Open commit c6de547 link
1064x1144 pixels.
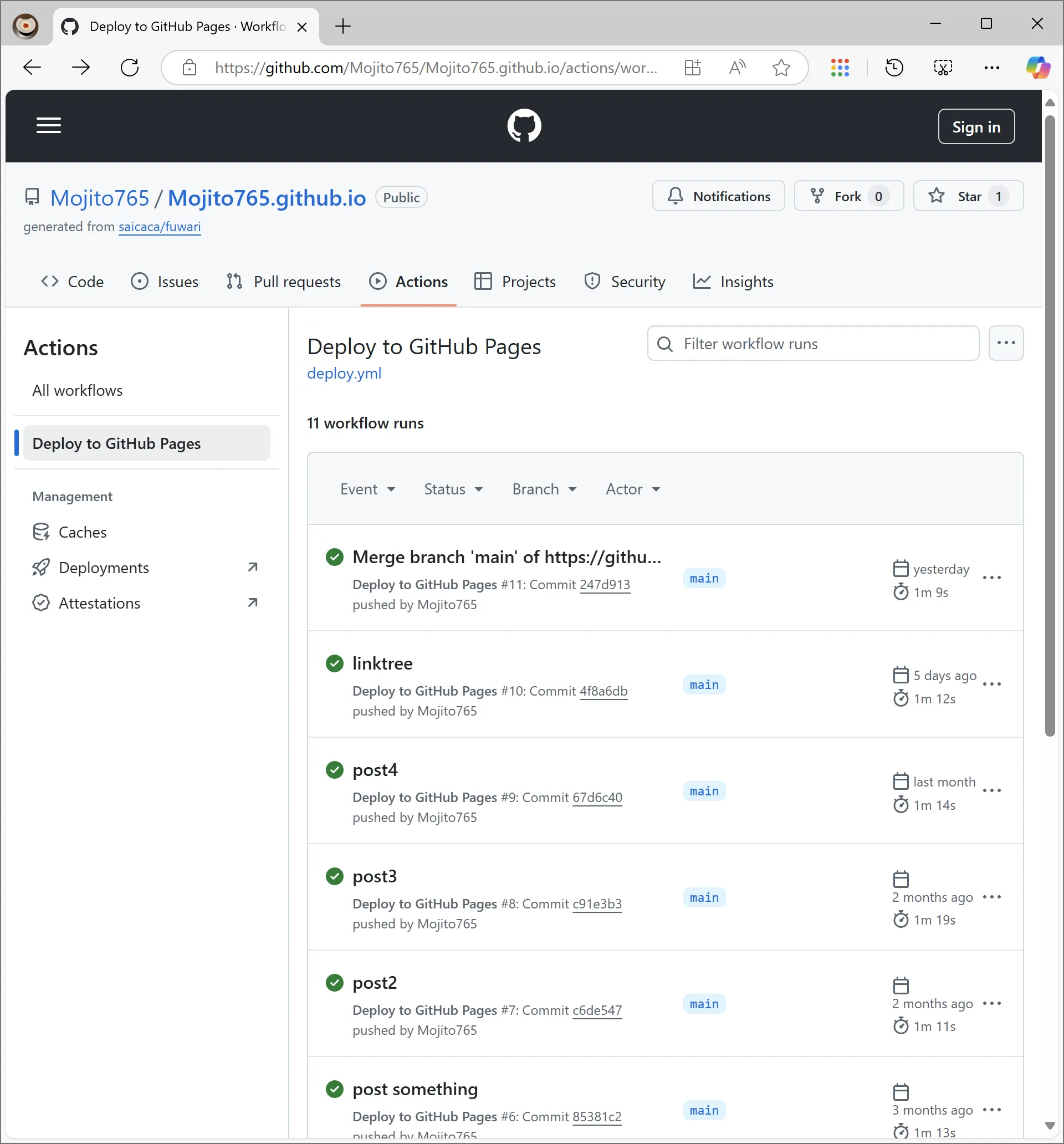click(597, 1010)
